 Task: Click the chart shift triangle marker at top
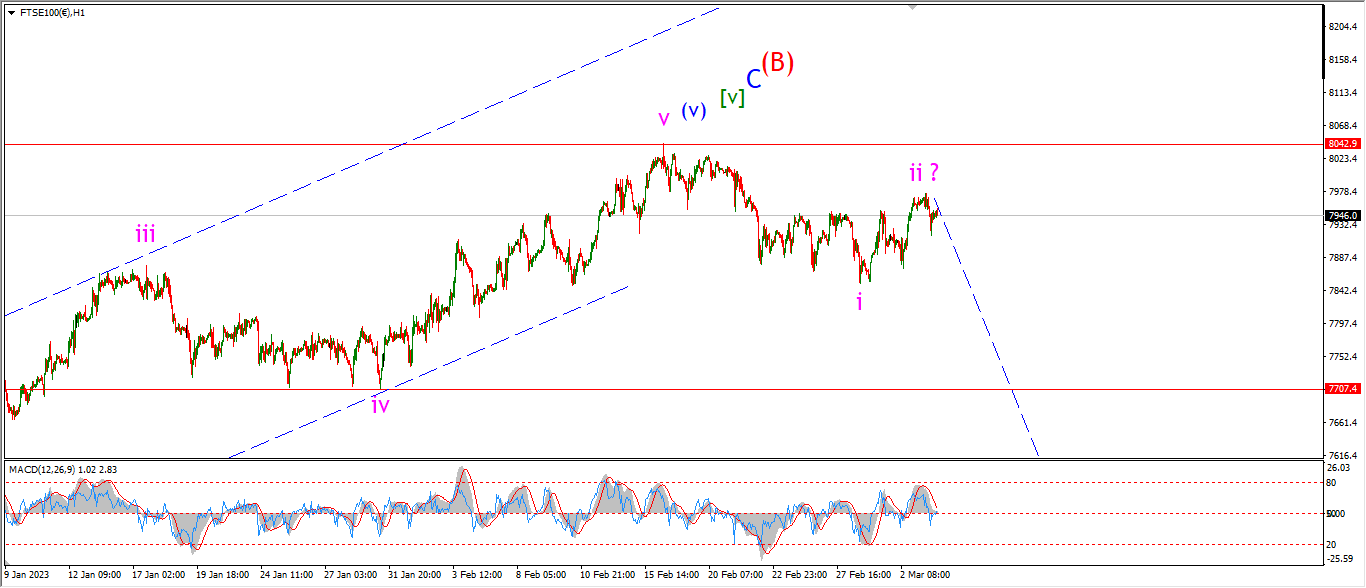tap(912, 6)
